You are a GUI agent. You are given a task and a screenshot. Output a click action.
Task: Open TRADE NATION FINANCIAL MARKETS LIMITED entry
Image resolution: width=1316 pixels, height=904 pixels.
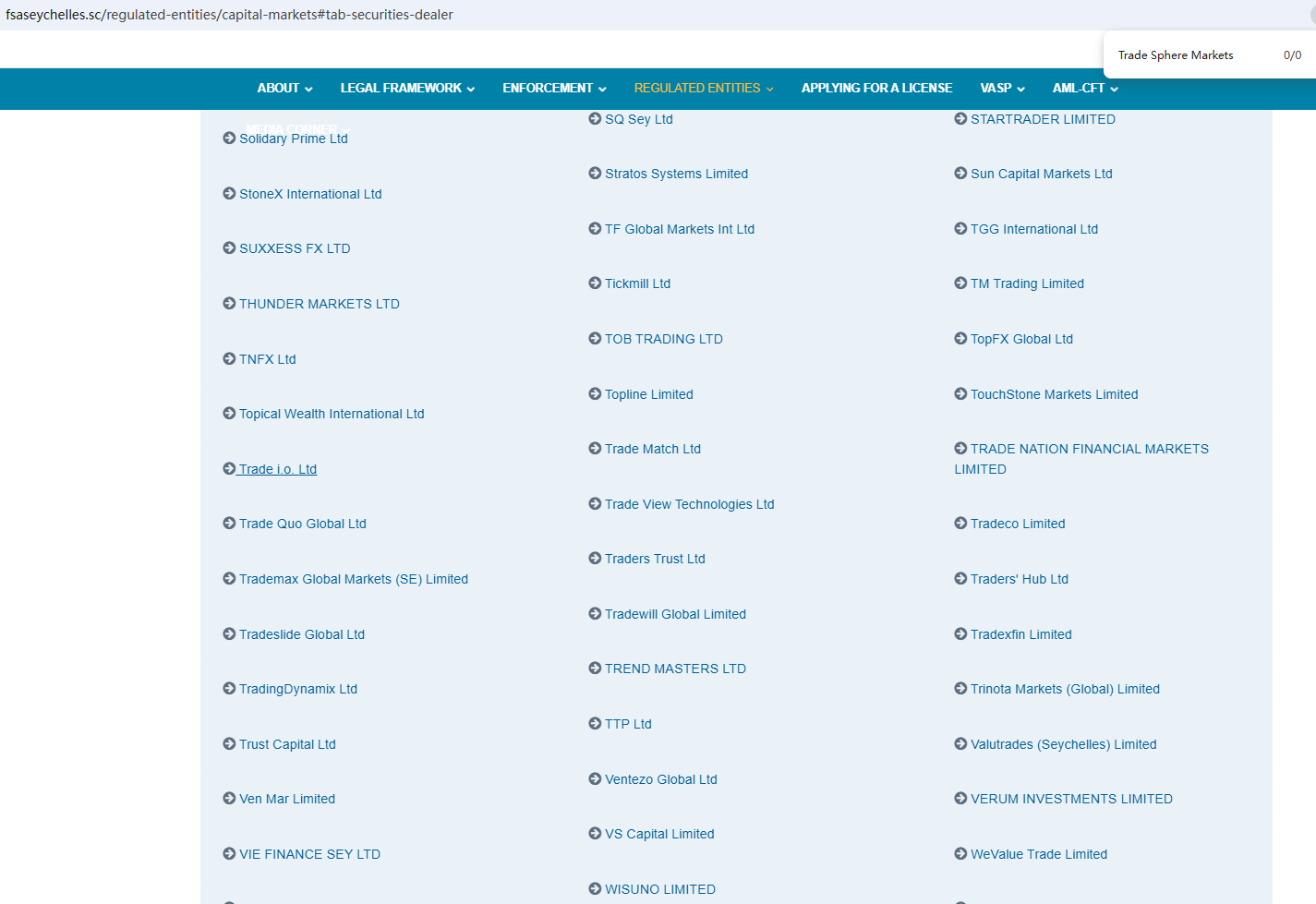click(x=1081, y=458)
